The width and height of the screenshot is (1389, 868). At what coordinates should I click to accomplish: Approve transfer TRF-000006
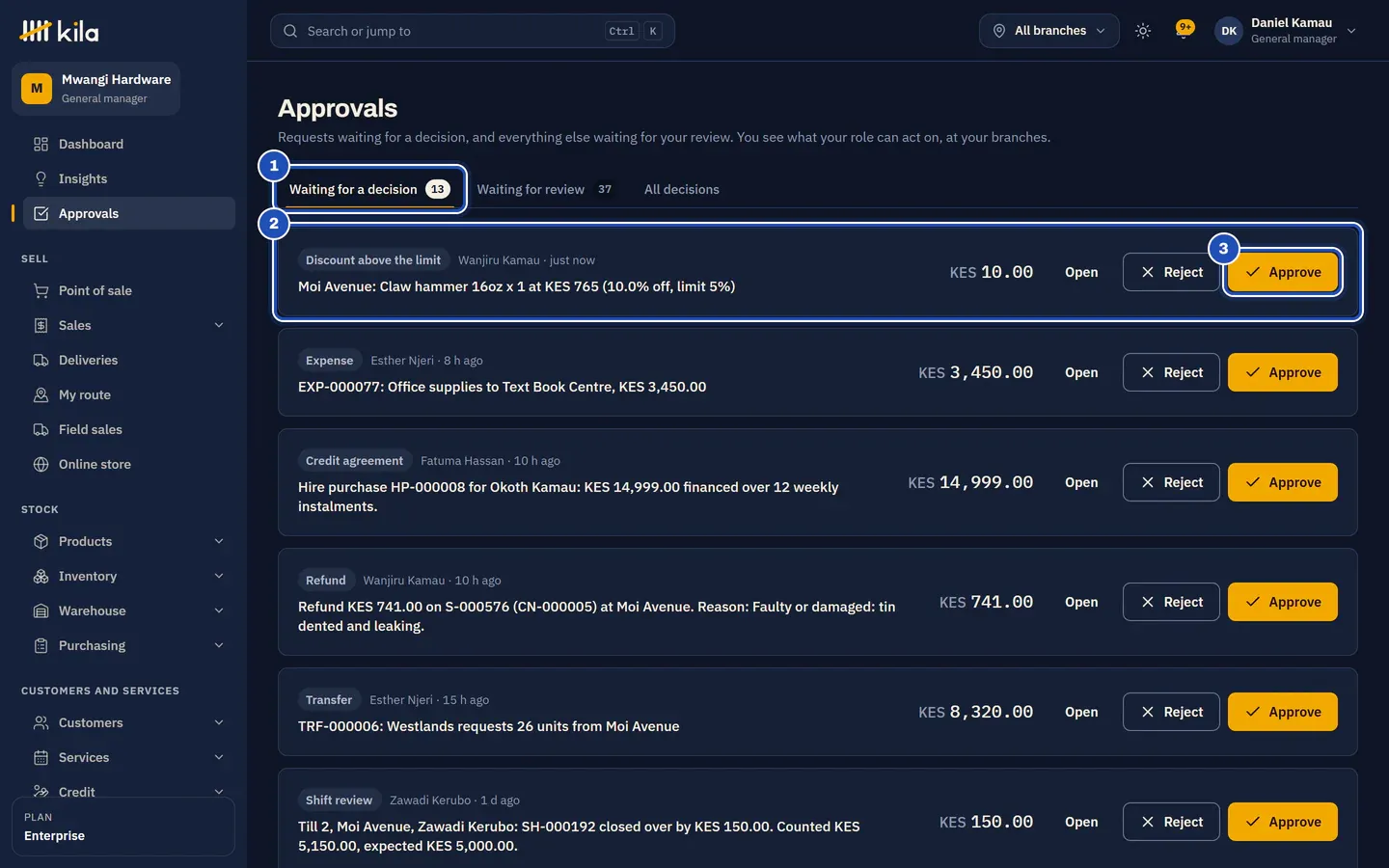pos(1282,712)
